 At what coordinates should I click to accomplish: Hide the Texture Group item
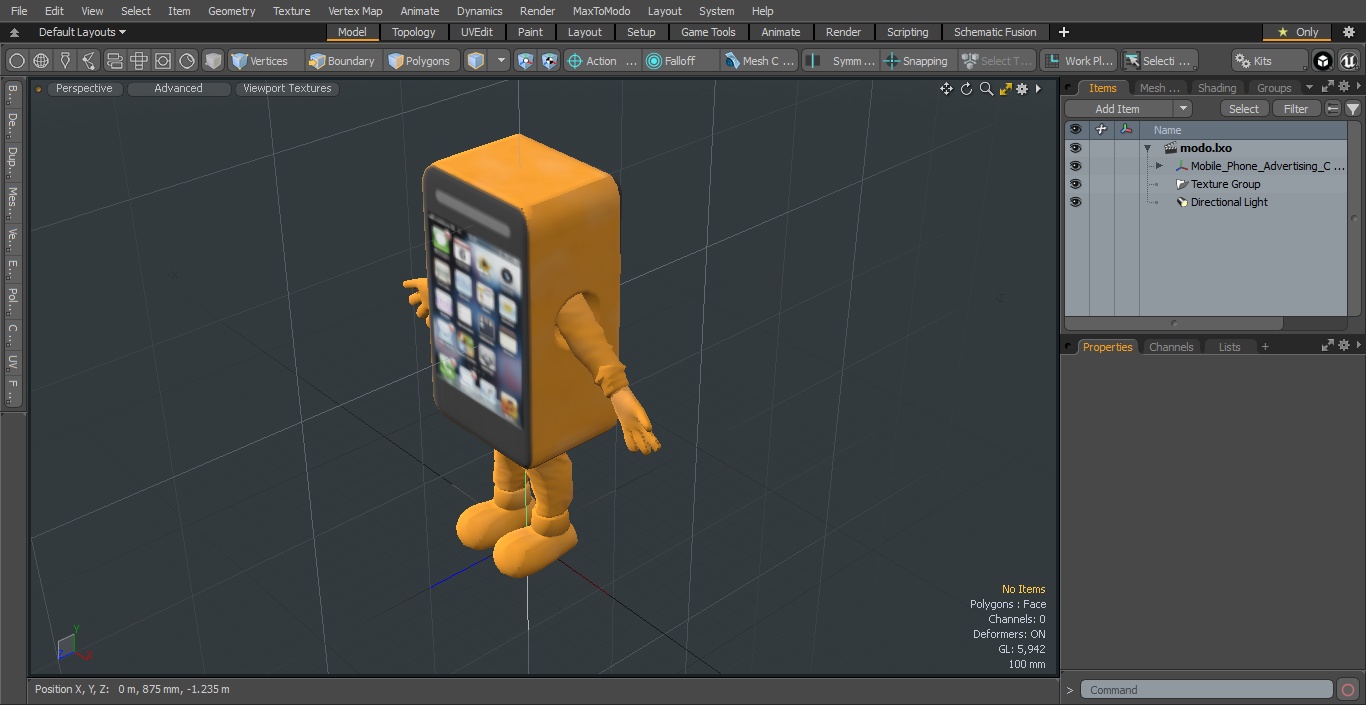tap(1075, 184)
